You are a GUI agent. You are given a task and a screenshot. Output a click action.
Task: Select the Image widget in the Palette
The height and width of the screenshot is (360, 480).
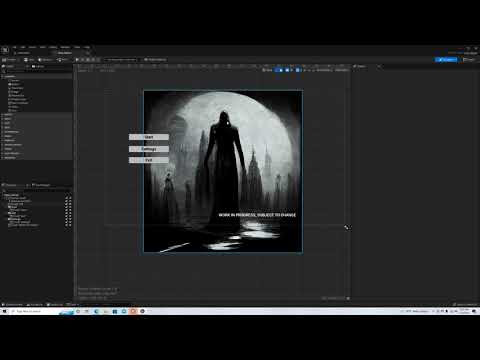click(14, 92)
